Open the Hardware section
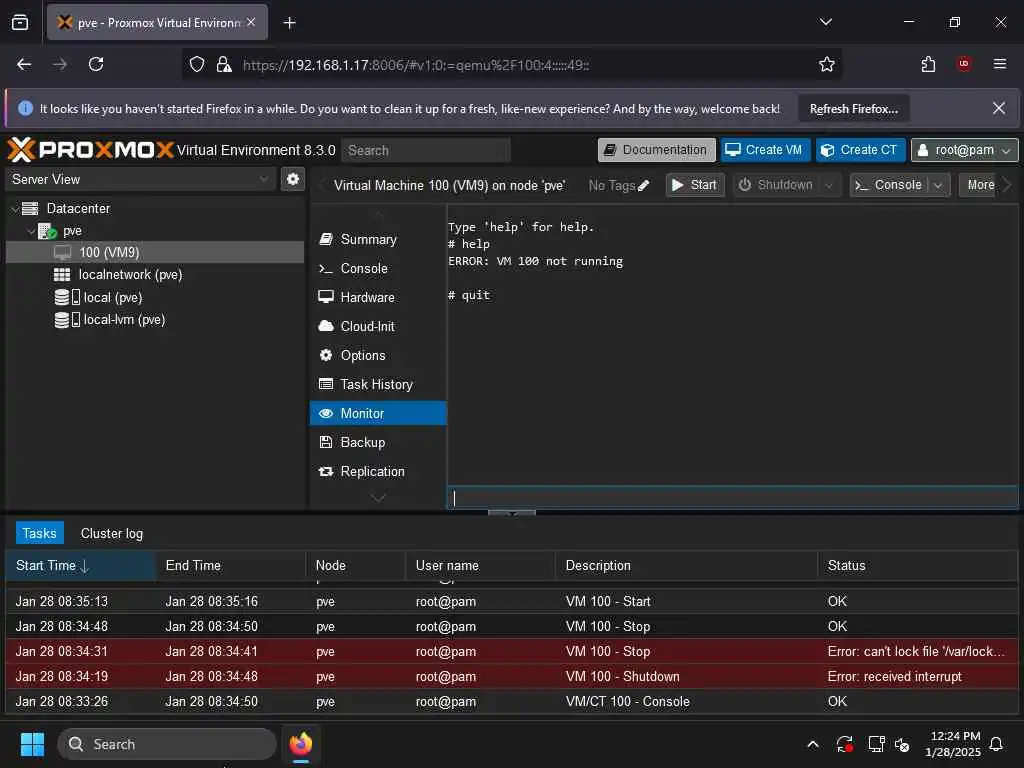1024x768 pixels. point(378,297)
